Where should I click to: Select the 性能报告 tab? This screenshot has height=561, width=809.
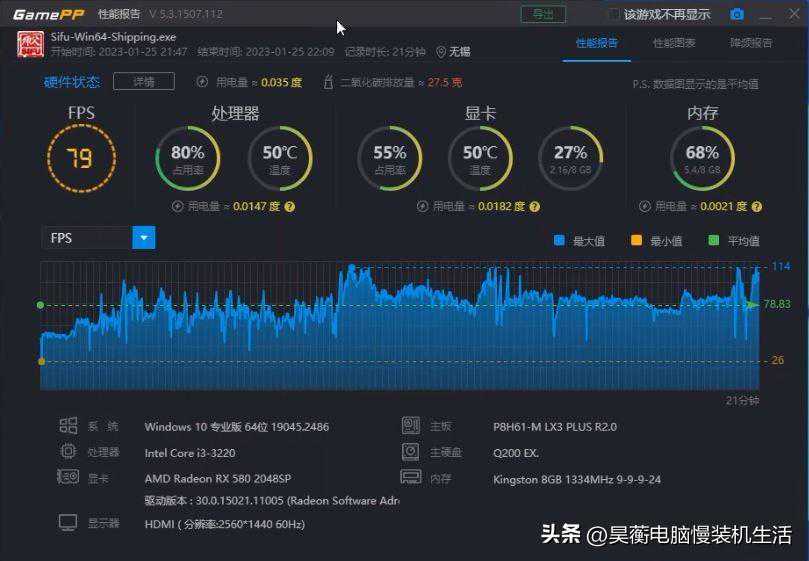(597, 43)
